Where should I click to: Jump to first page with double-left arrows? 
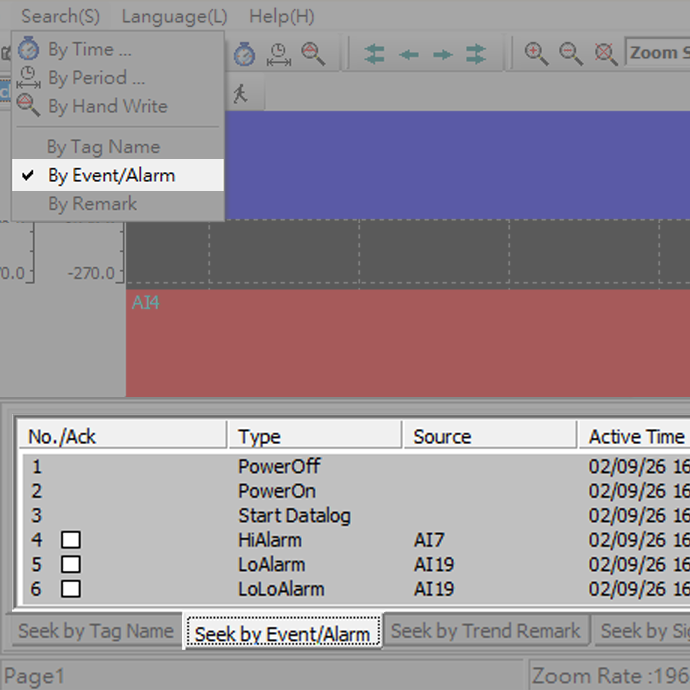[375, 54]
